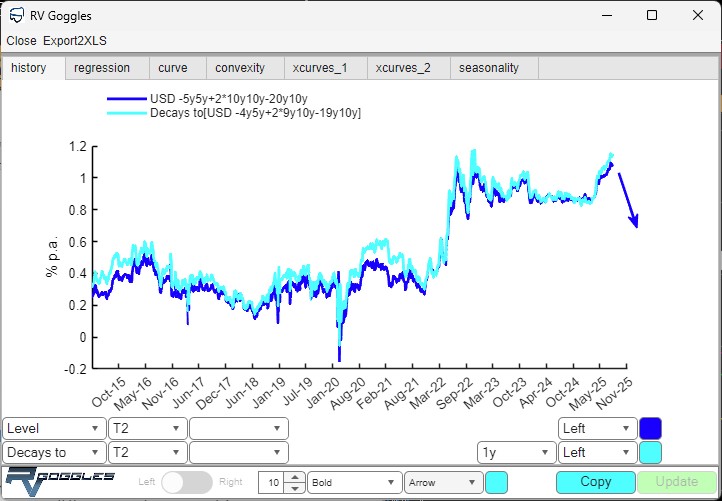The height and width of the screenshot is (501, 722).
Task: Expand the Bold font style dropdown
Action: click(x=354, y=483)
